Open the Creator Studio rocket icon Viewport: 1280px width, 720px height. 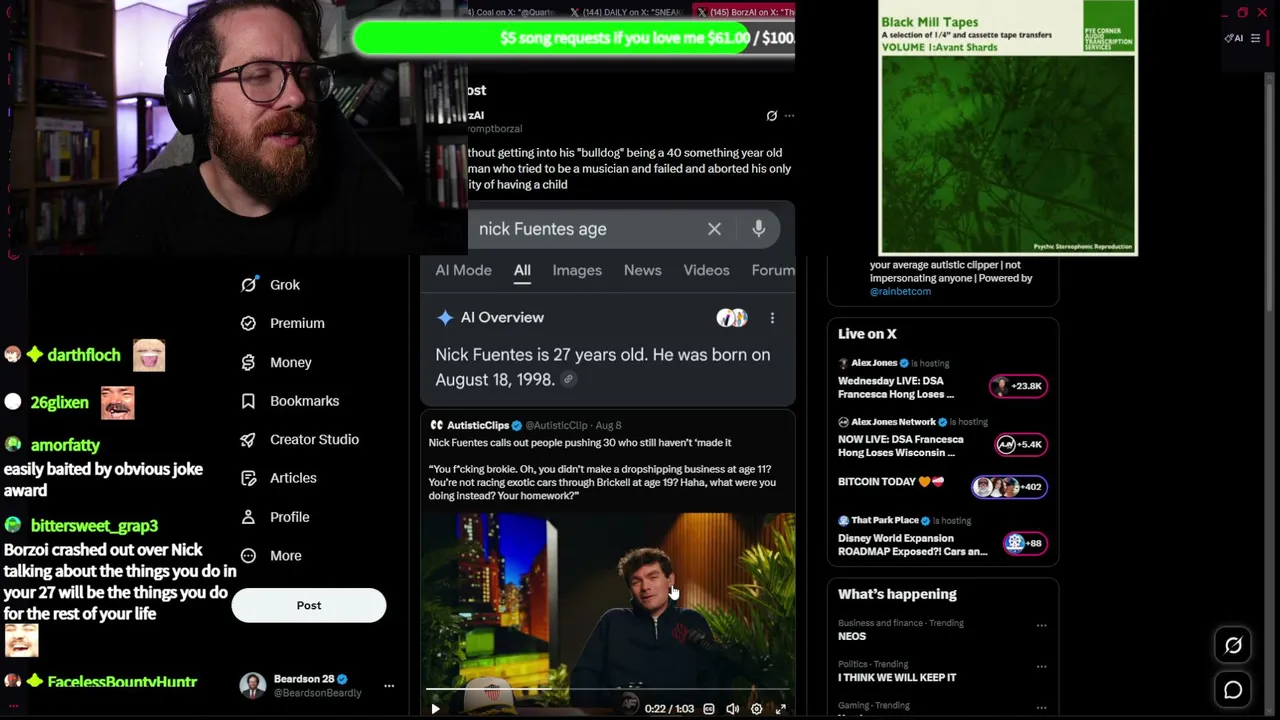(x=248, y=439)
